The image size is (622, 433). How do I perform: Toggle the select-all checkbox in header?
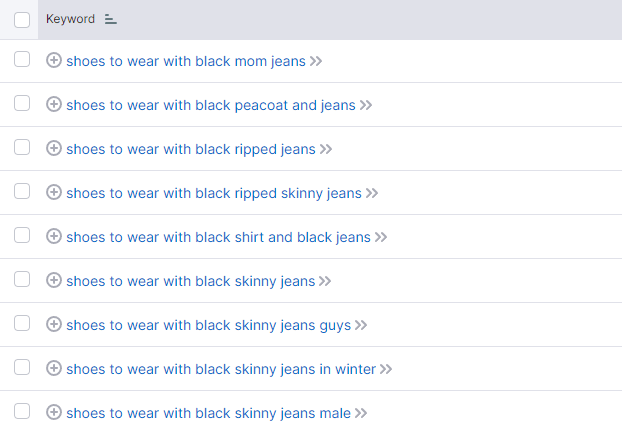[x=22, y=20]
